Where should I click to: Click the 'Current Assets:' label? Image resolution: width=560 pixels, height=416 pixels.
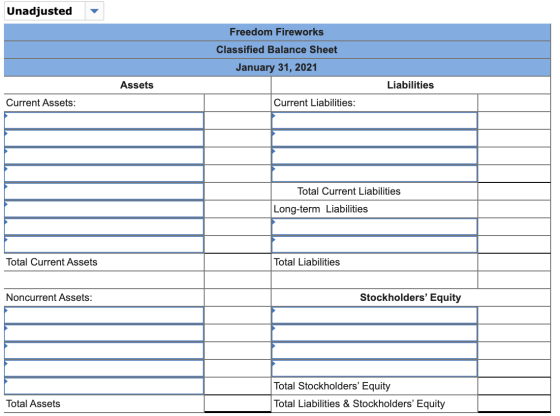tap(41, 103)
